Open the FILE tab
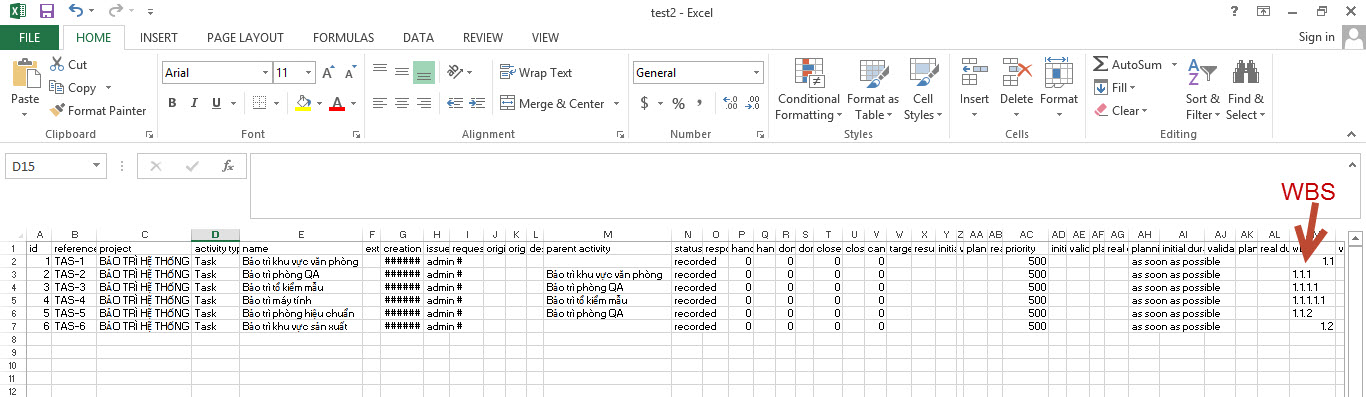This screenshot has width=1366, height=397. [30, 37]
